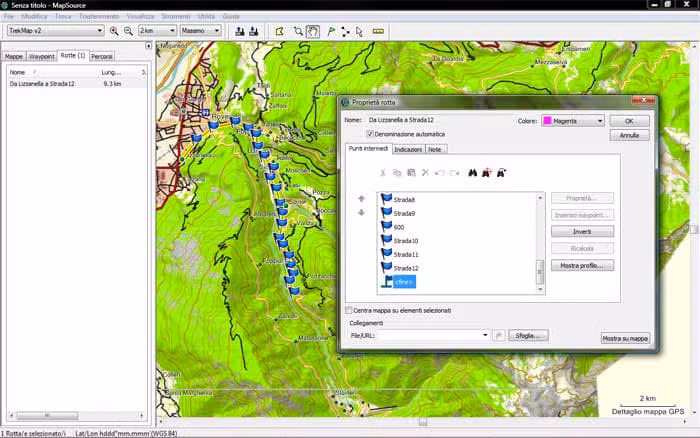Click the Mostra su mappa button
Viewport: 700px width, 438px height.
625,338
